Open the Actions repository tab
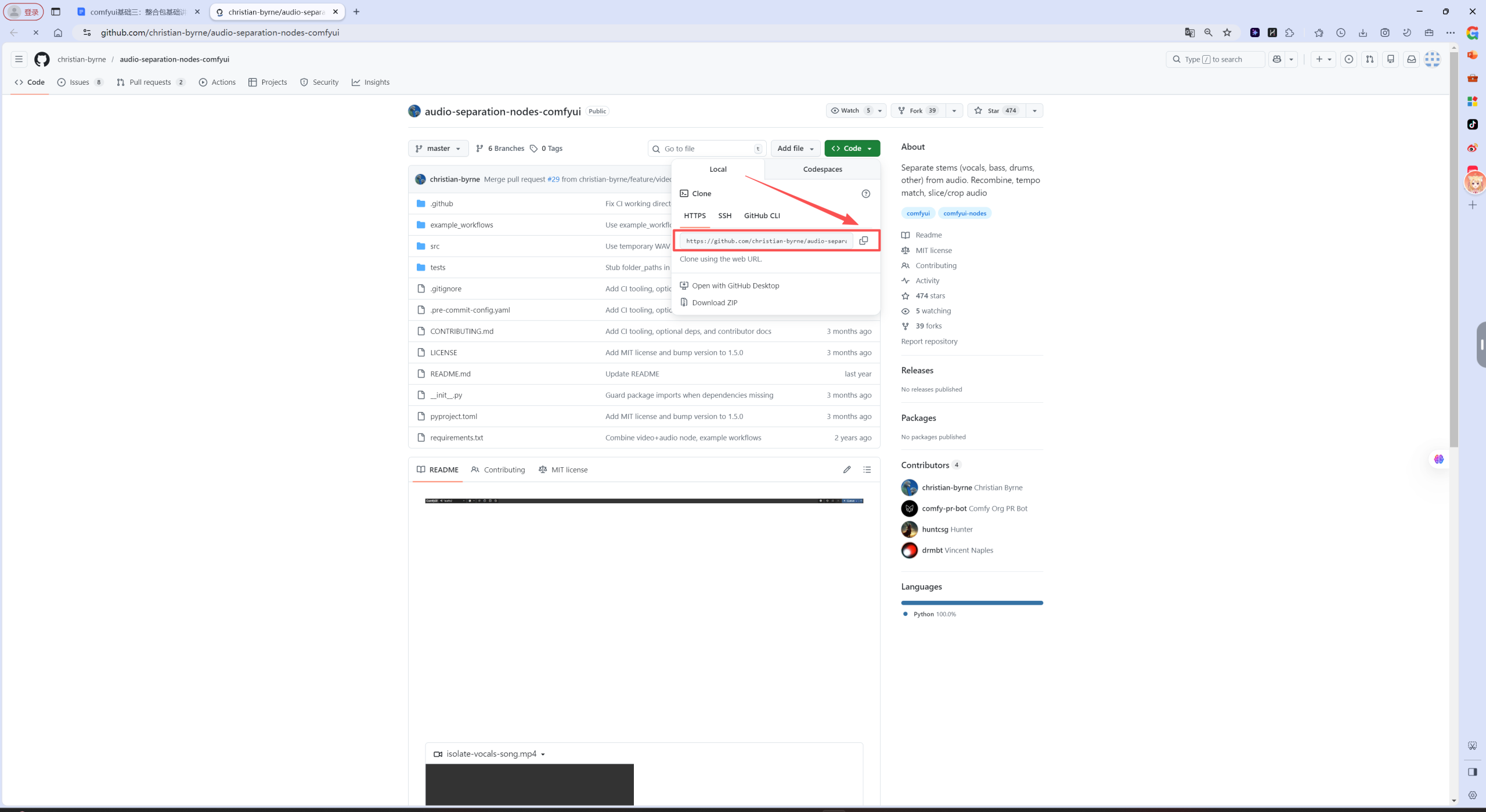1486x812 pixels. (217, 82)
